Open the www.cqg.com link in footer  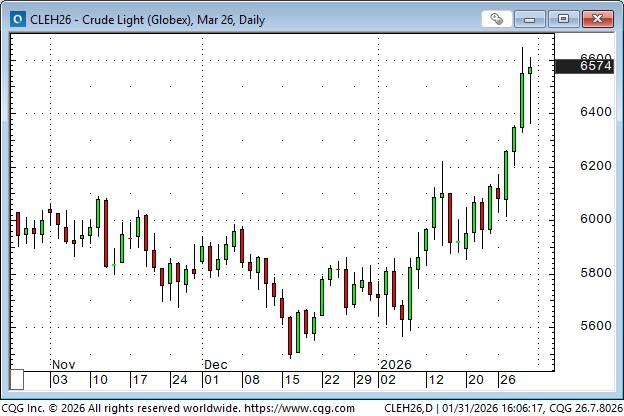283,408
